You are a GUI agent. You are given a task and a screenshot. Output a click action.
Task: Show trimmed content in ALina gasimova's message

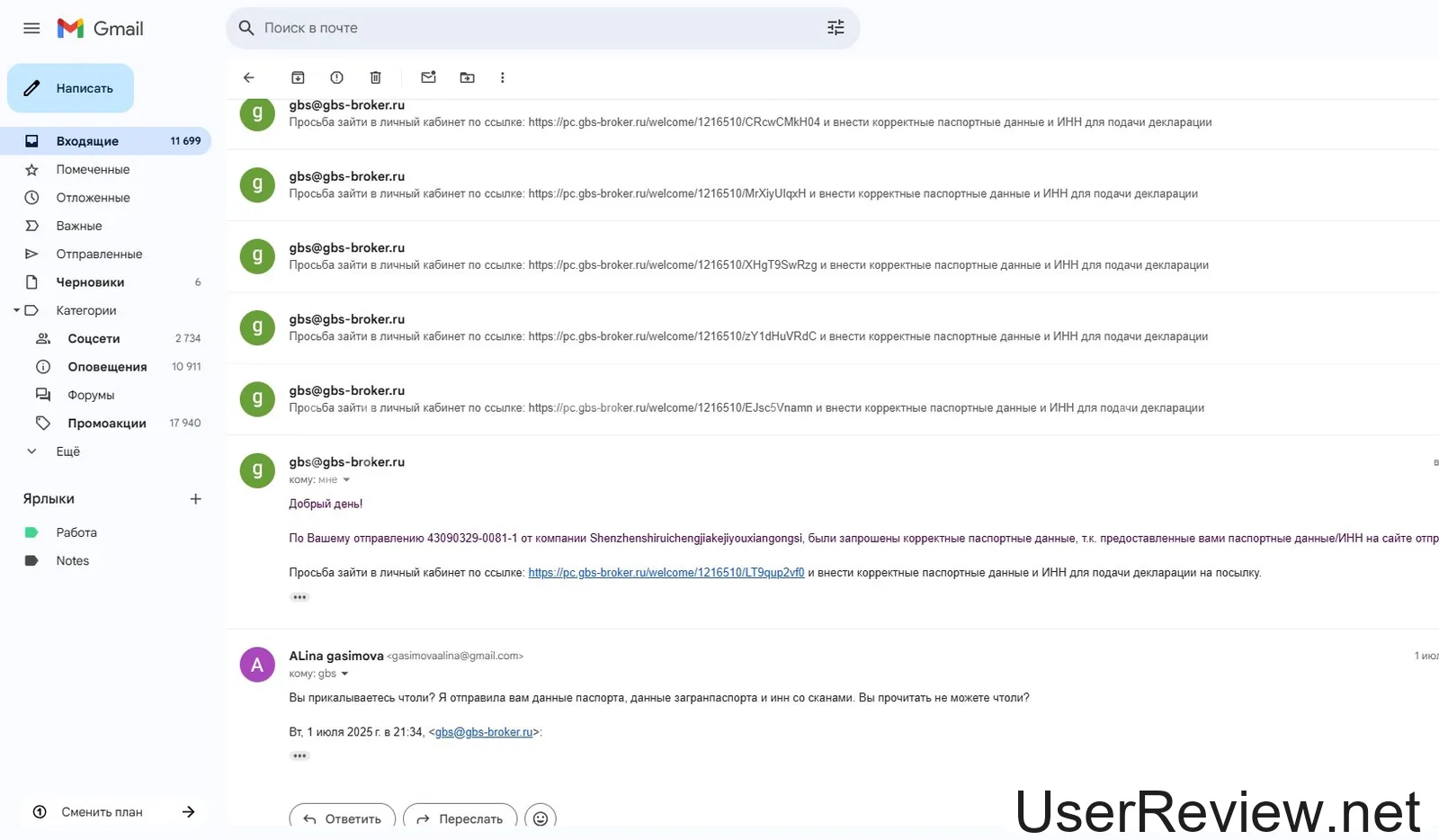(299, 755)
